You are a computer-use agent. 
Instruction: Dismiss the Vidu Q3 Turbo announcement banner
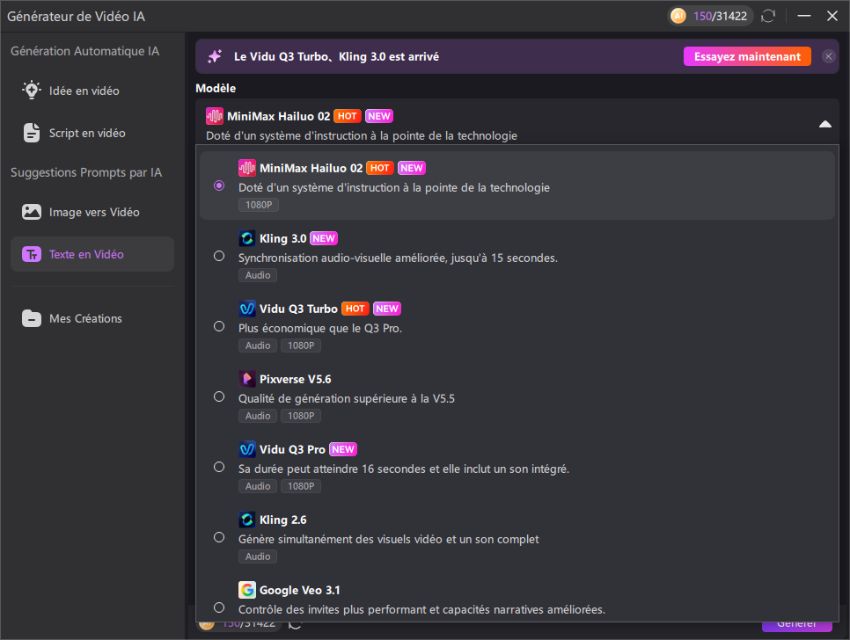[x=828, y=56]
